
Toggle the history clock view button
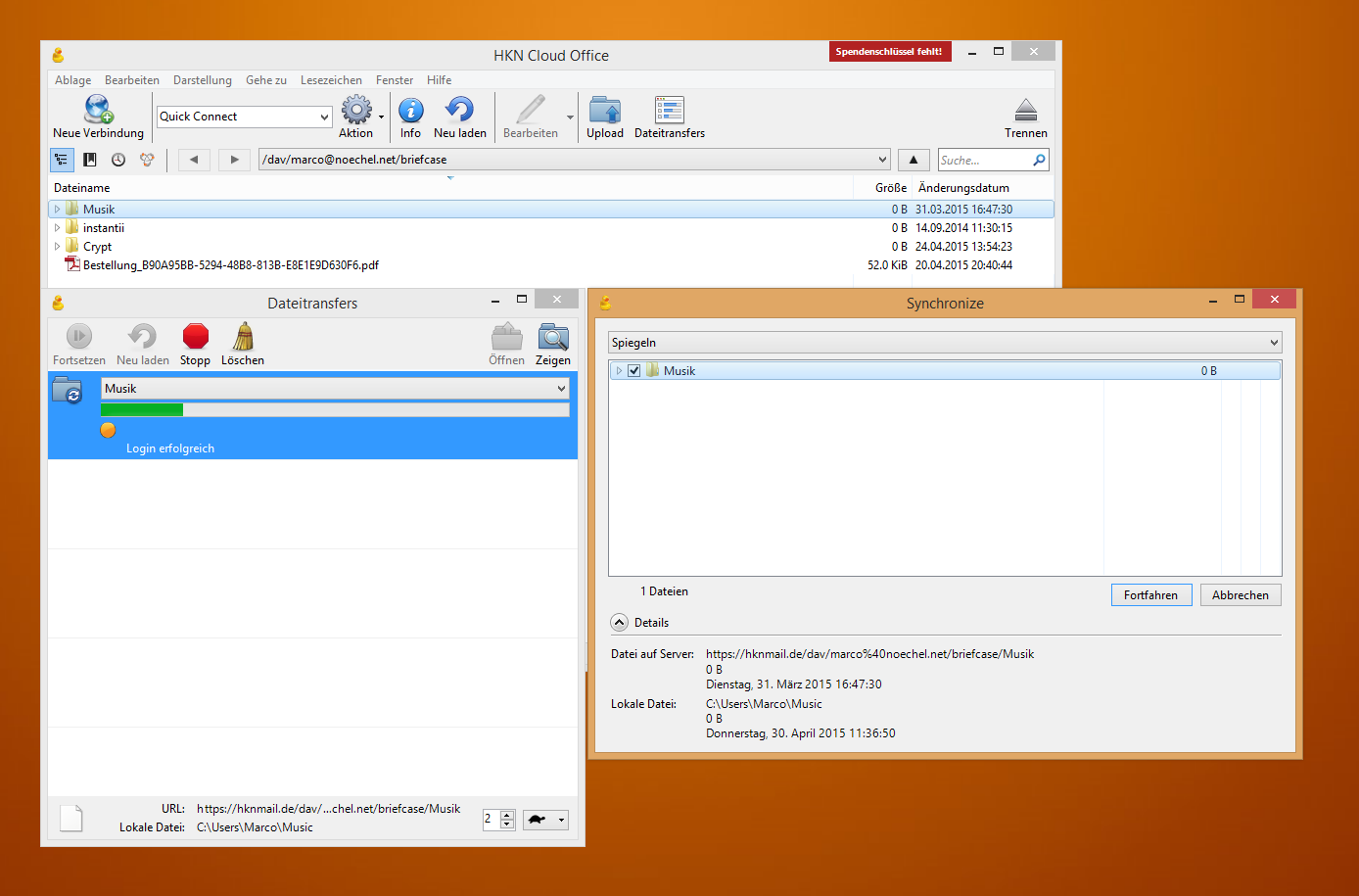pyautogui.click(x=118, y=160)
